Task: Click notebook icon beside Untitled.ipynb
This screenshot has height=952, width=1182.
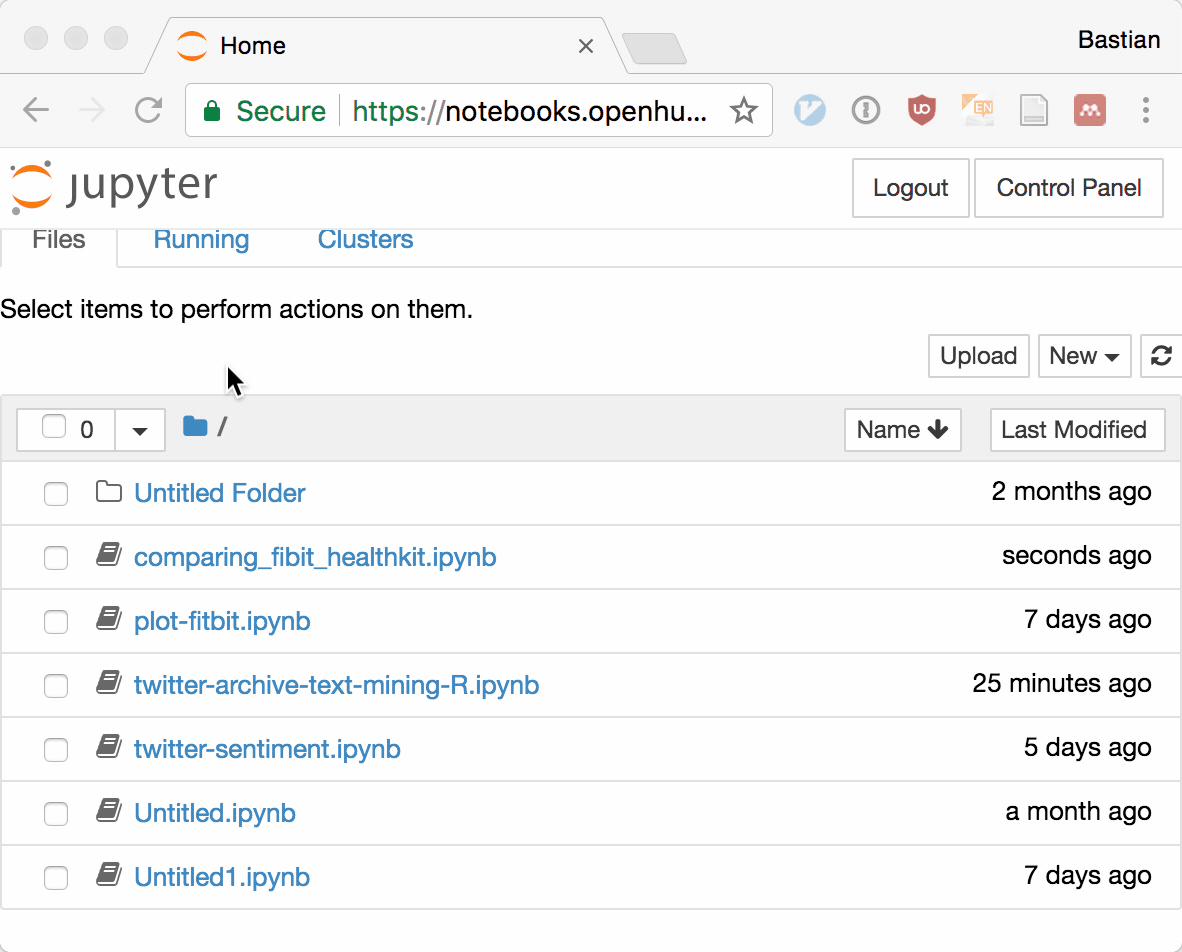Action: coord(109,813)
